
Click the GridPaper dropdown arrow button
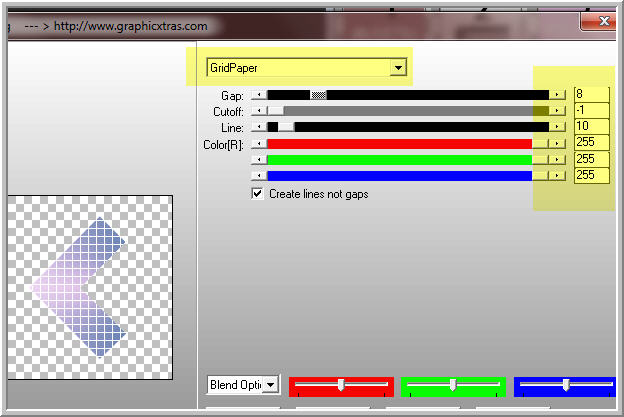(398, 68)
